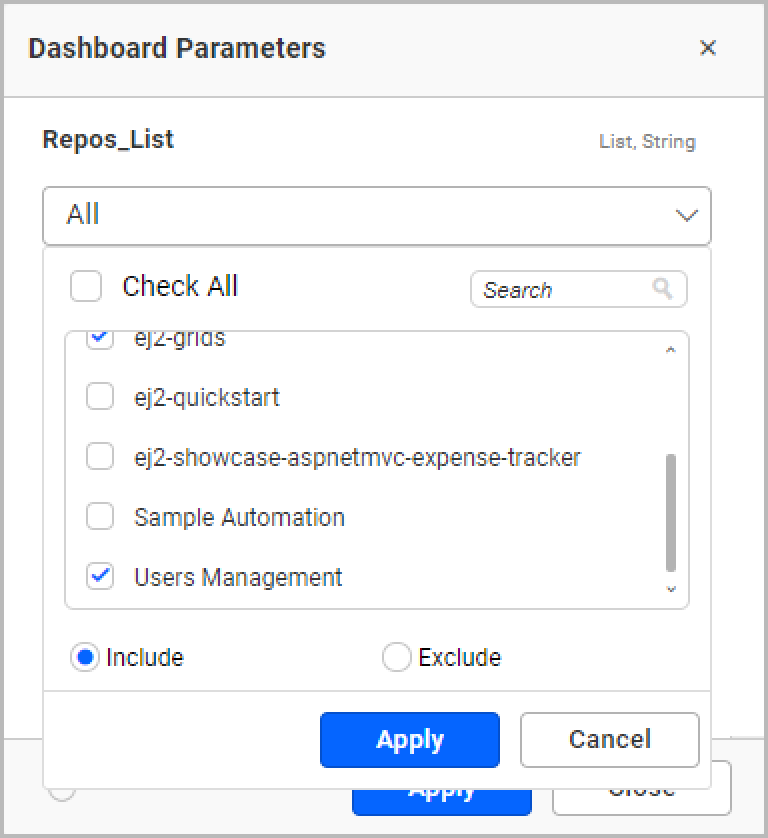The height and width of the screenshot is (838, 768).
Task: Click the search magnifier icon
Action: 663,289
